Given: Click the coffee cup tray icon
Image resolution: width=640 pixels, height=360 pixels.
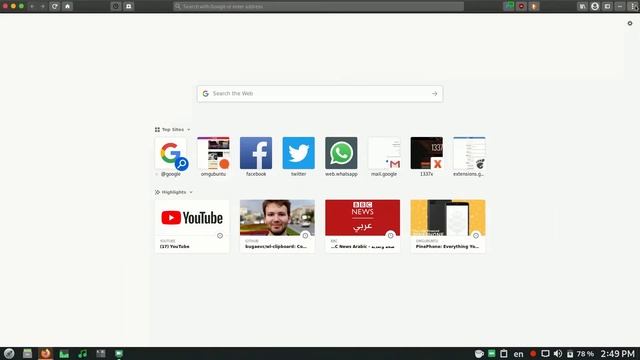Looking at the screenshot, I should [x=479, y=353].
